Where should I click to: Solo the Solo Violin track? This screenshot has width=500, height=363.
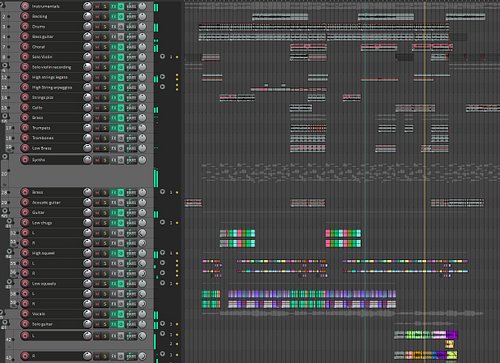105,57
